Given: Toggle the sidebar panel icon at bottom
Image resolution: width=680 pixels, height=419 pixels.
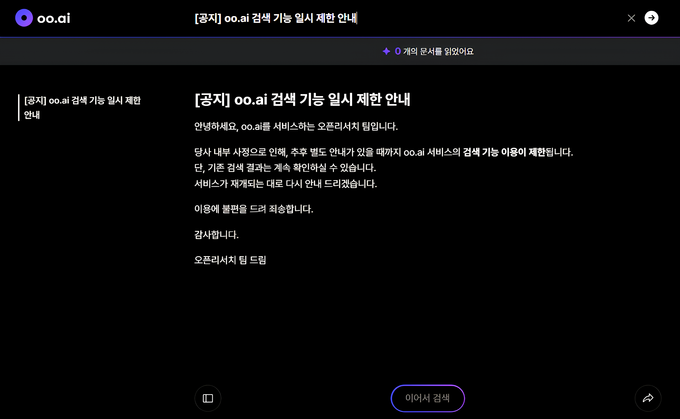Looking at the screenshot, I should (x=208, y=398).
